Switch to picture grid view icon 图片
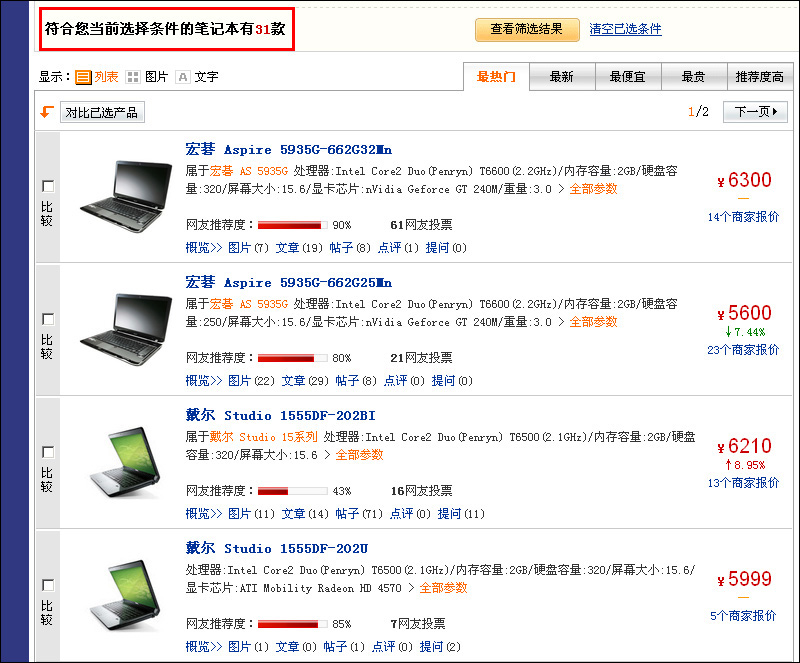Viewport: 800px width, 663px height. coord(133,77)
